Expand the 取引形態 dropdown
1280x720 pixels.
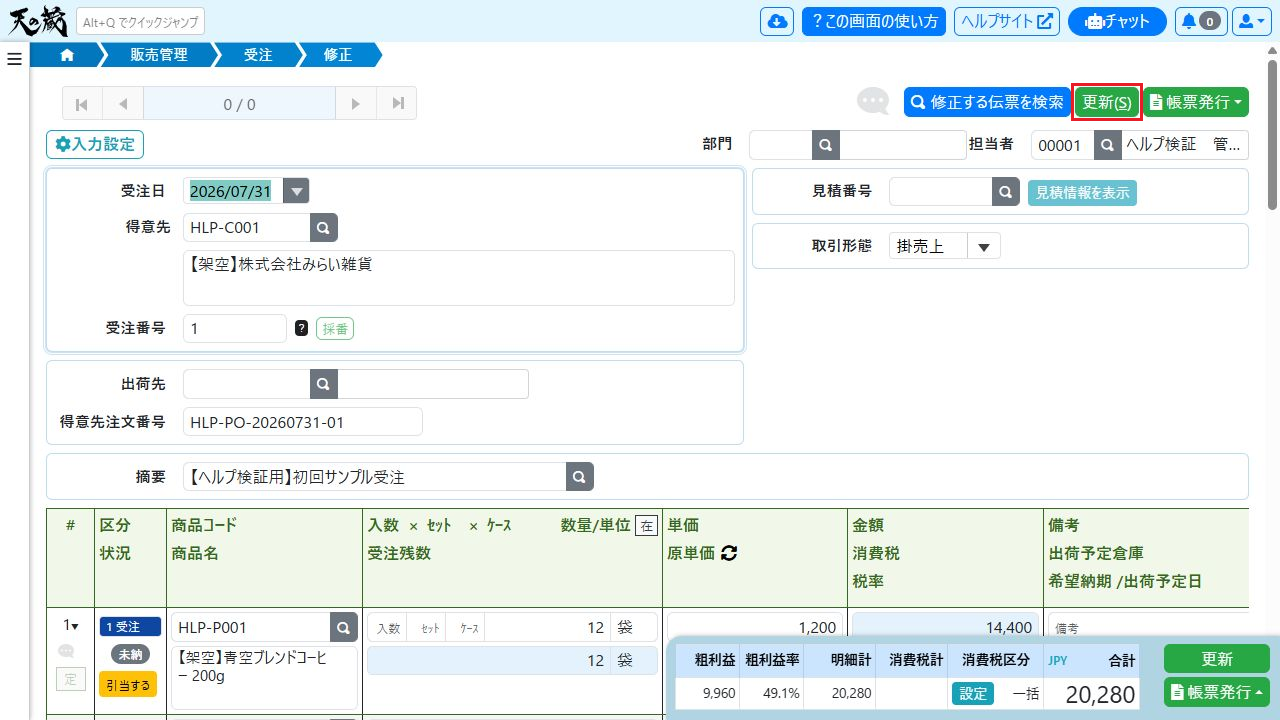click(x=984, y=246)
